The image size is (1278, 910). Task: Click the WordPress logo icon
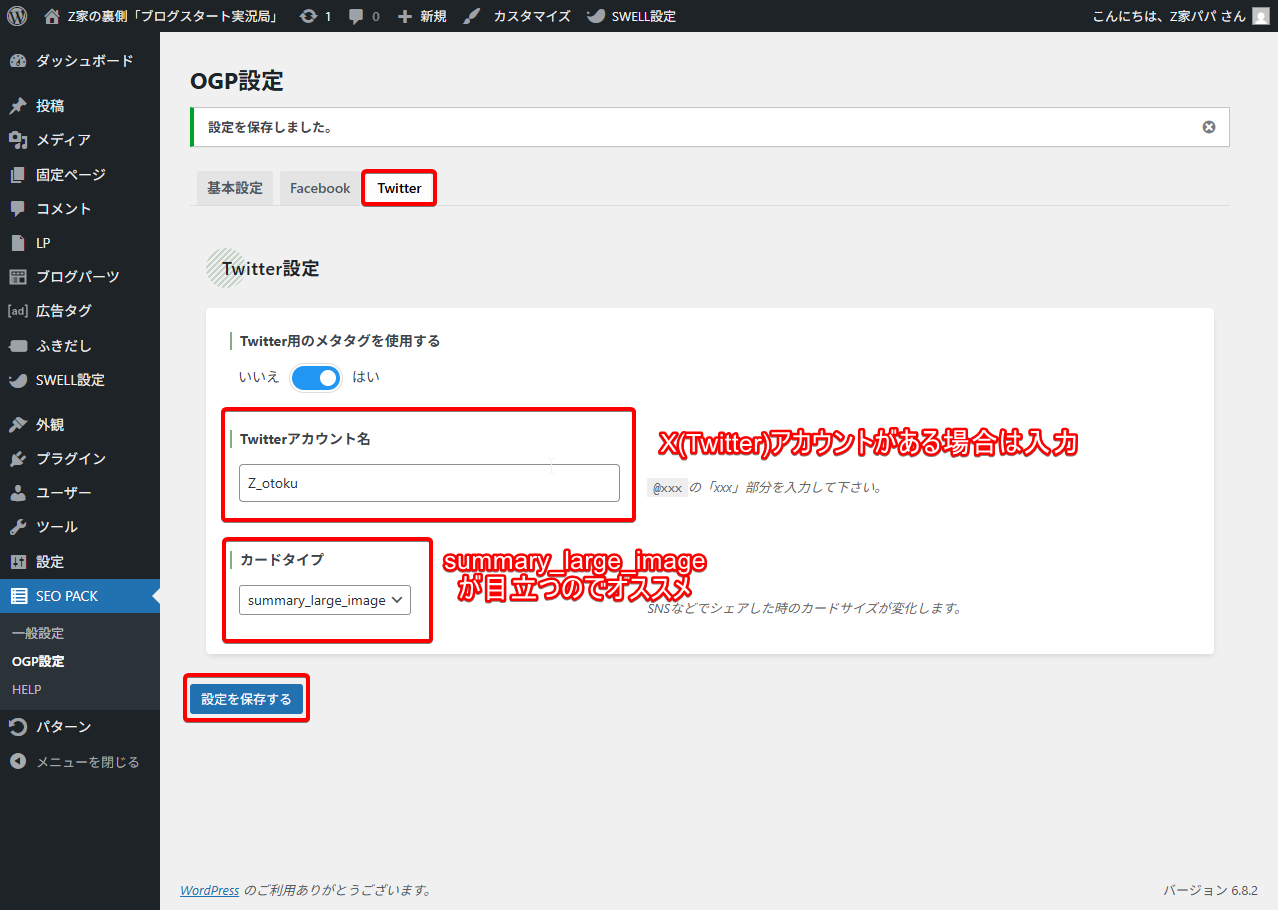[x=16, y=16]
